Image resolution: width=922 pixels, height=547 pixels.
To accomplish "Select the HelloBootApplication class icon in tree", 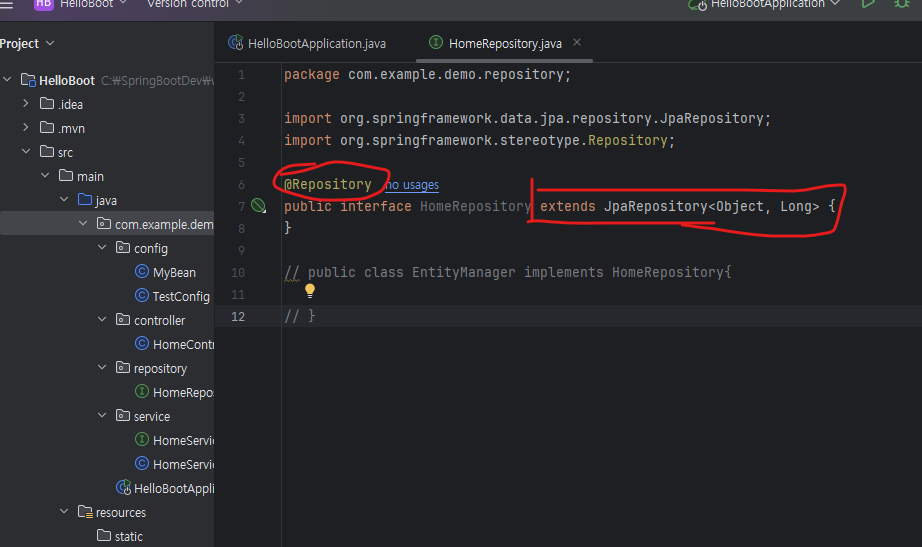I will click(123, 488).
